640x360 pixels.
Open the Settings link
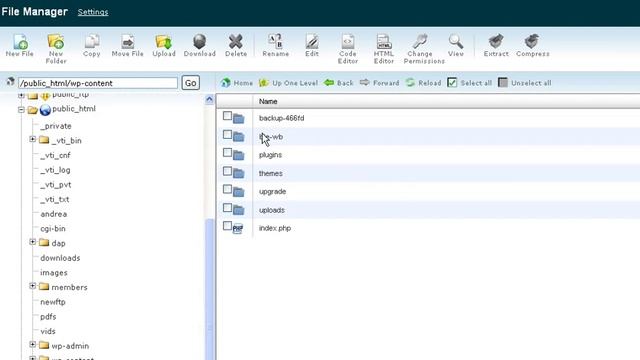(93, 12)
